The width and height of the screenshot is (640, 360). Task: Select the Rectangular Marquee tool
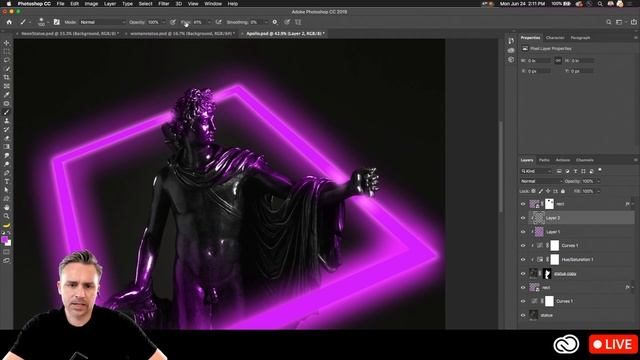[x=7, y=51]
